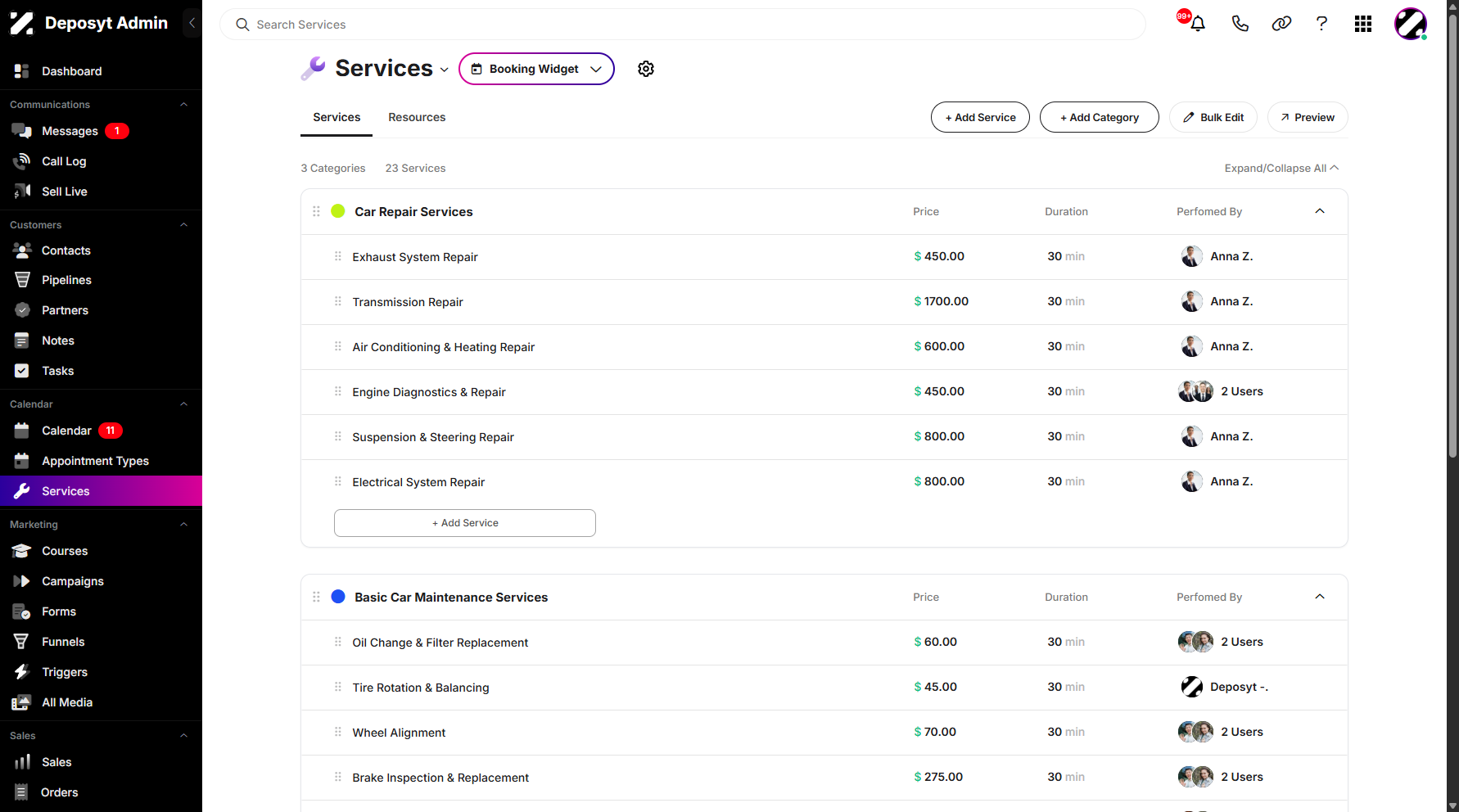This screenshot has width=1459, height=812.
Task: Open the Services title dropdown arrow
Action: tap(444, 70)
